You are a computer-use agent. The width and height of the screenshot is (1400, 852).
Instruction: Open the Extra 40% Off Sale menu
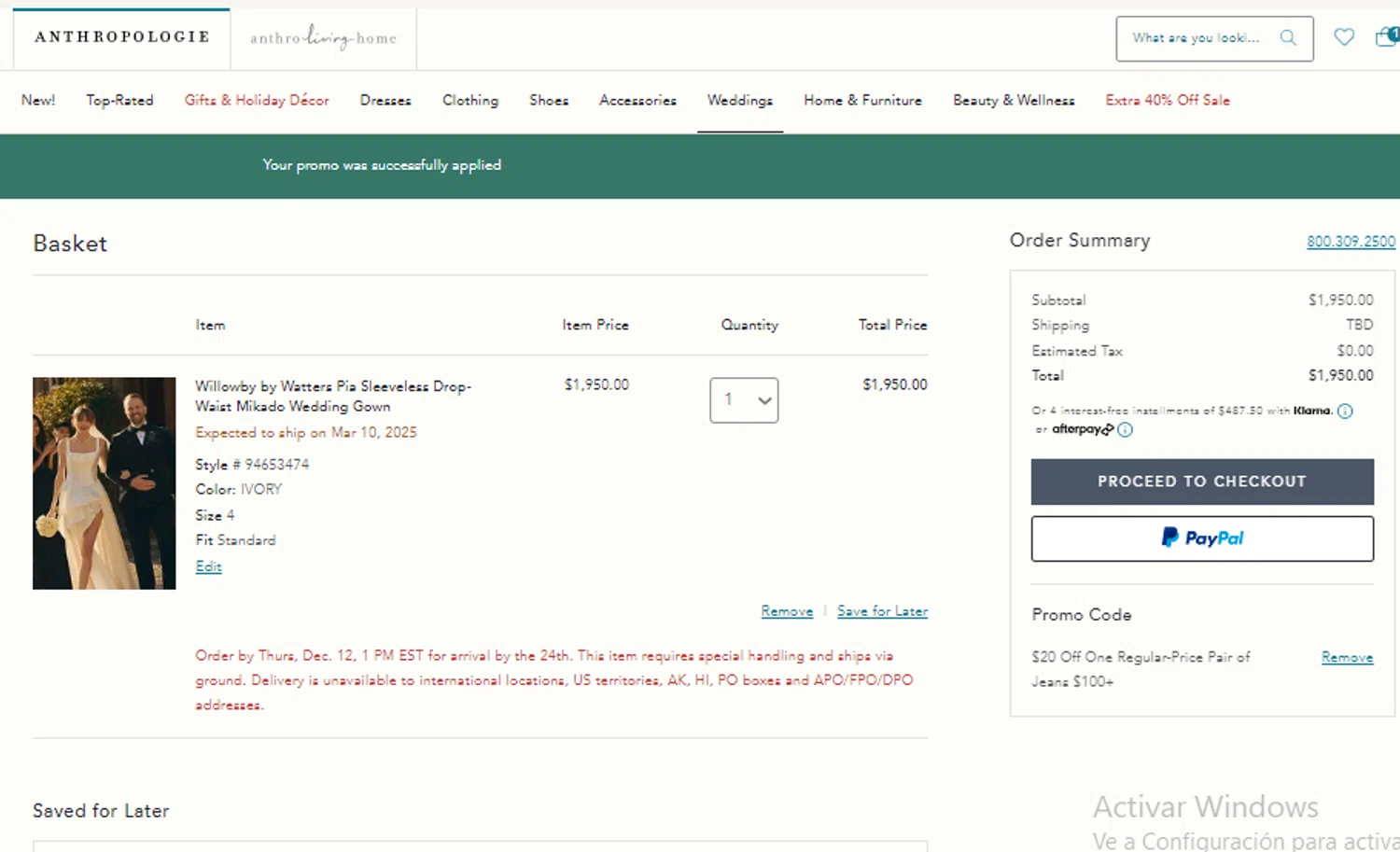[1168, 100]
